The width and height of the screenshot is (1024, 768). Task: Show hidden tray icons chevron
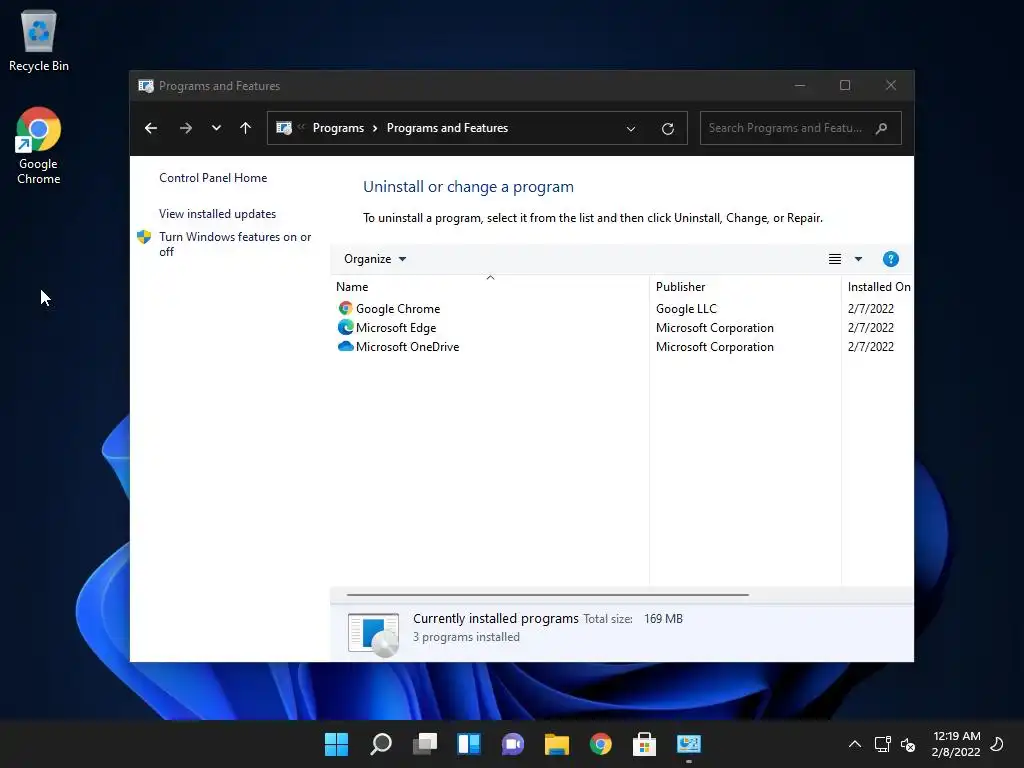854,744
